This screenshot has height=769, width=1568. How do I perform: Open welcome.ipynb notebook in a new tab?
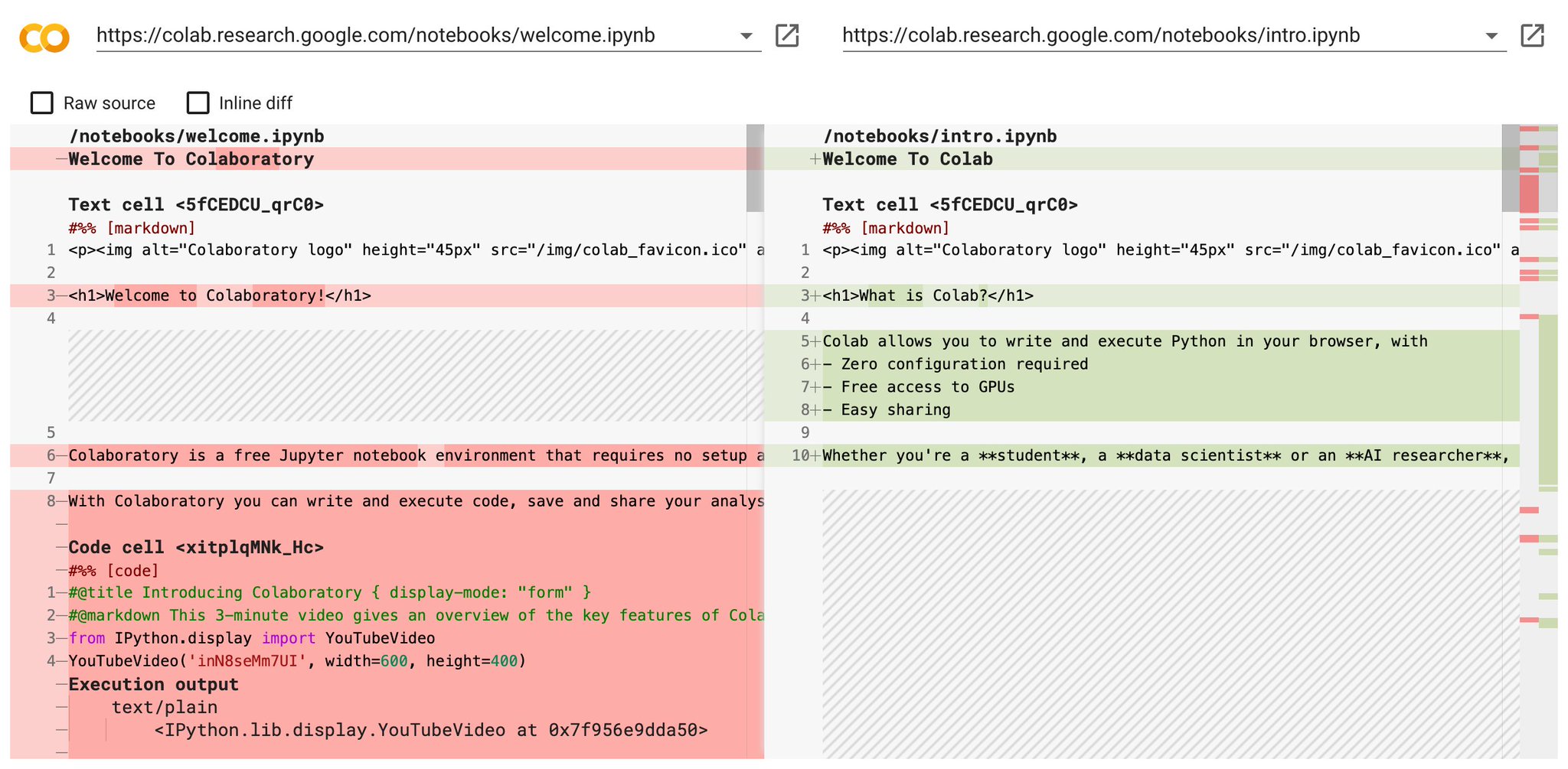point(787,35)
